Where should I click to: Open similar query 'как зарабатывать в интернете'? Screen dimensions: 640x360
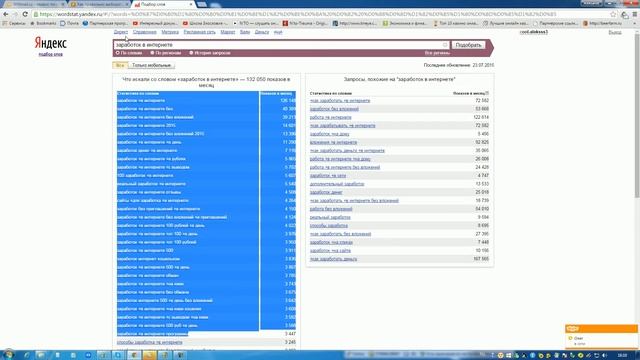(x=342, y=126)
